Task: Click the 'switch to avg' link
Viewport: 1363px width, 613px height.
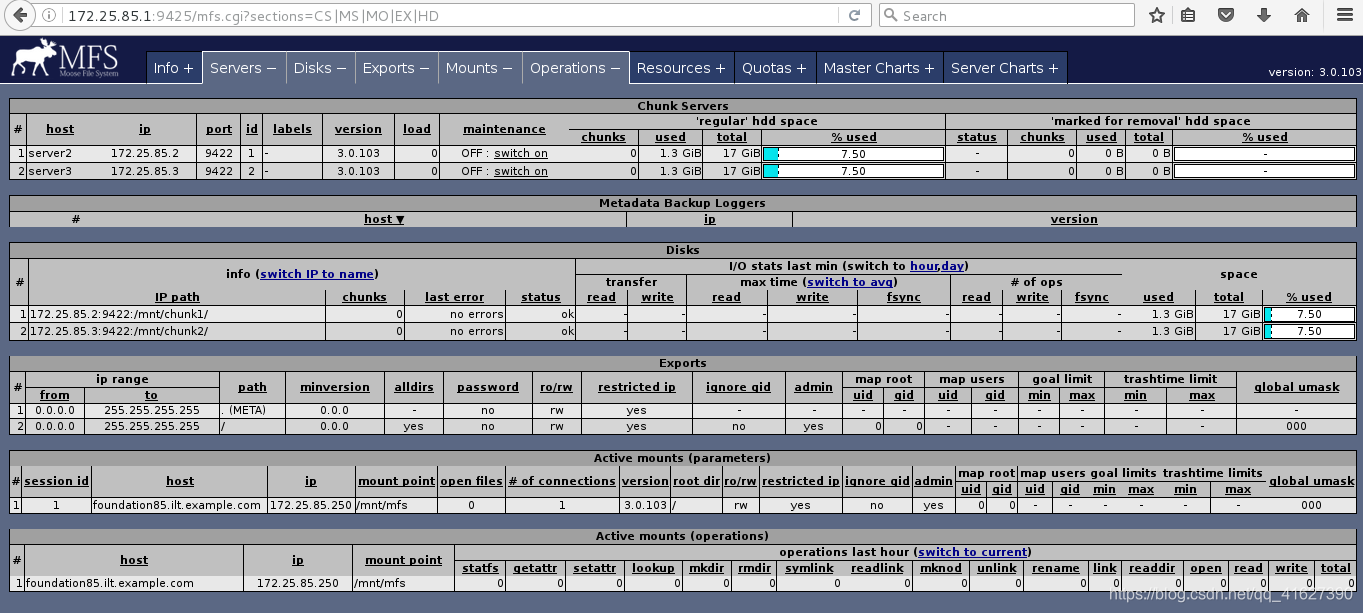Action: pyautogui.click(x=851, y=282)
